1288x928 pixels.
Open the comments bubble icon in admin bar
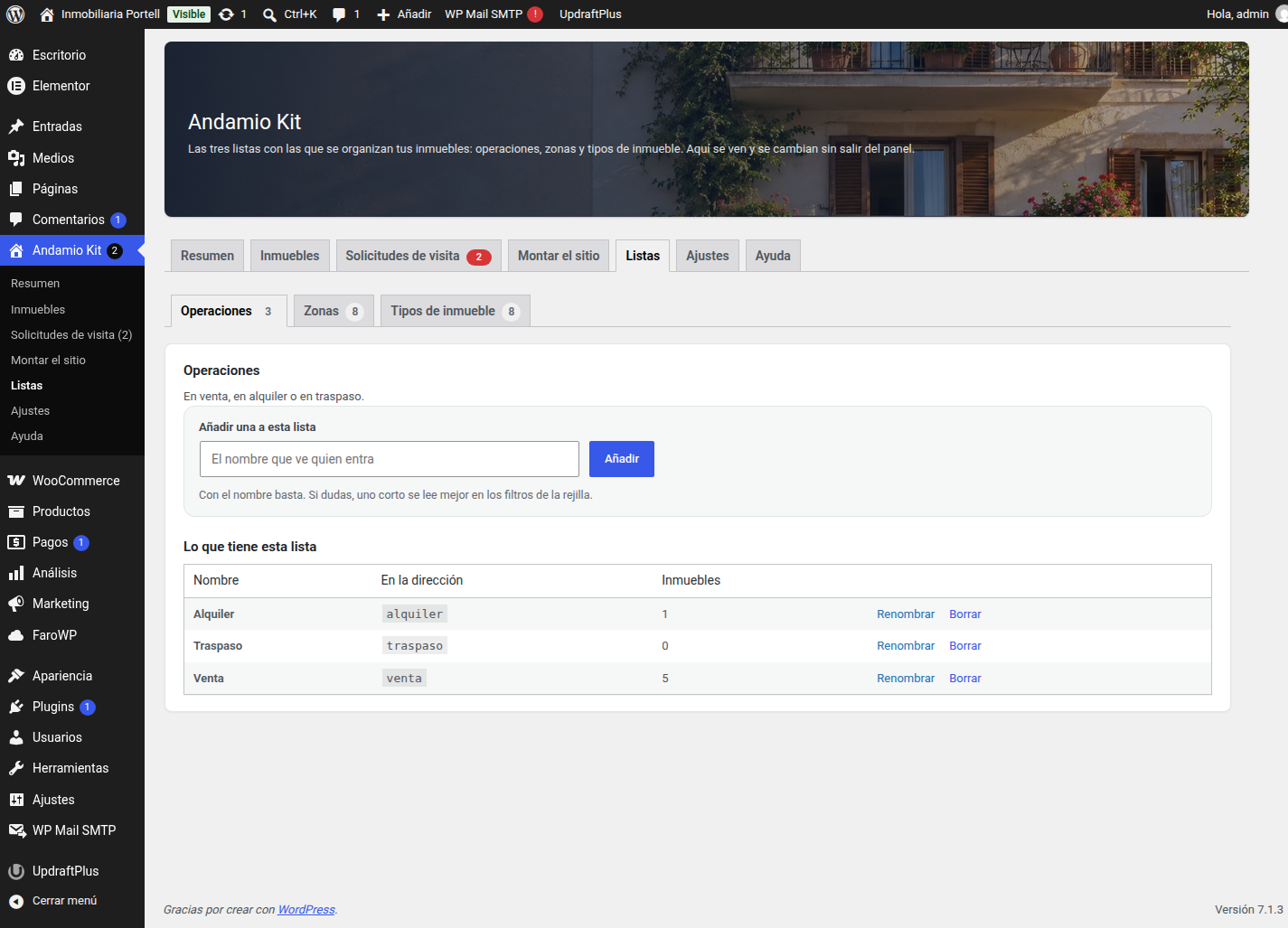point(339,14)
